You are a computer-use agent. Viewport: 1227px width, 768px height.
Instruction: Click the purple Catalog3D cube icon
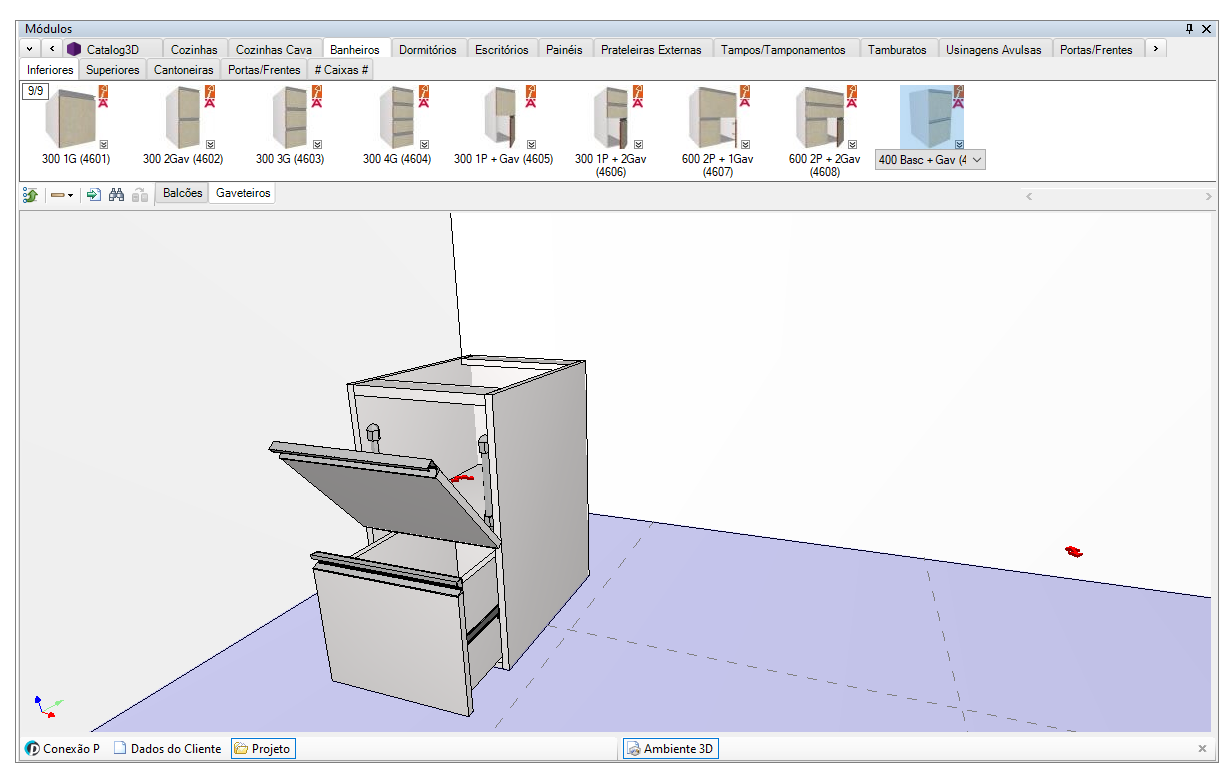tap(74, 49)
